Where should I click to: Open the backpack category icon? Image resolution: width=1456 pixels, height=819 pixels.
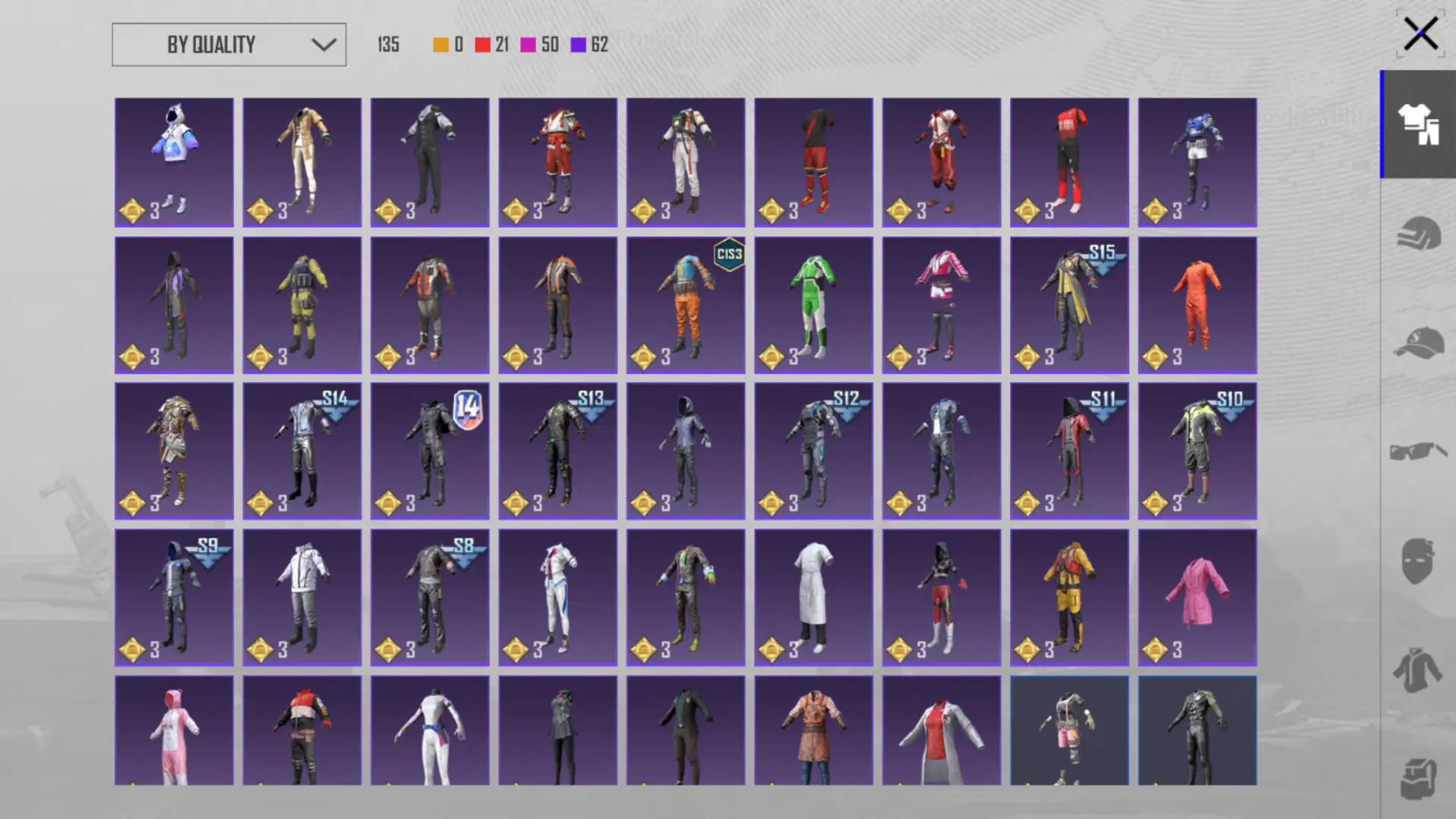[1417, 778]
